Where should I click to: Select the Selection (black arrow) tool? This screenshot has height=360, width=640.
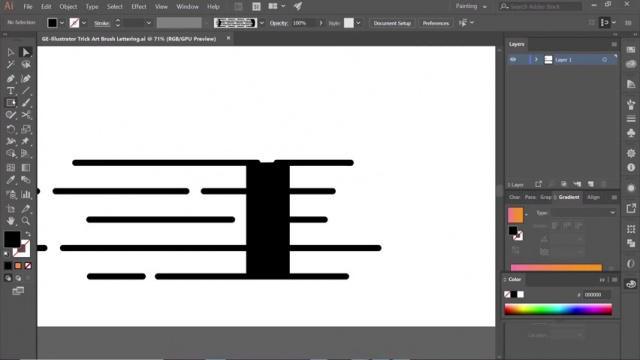tap(11, 52)
